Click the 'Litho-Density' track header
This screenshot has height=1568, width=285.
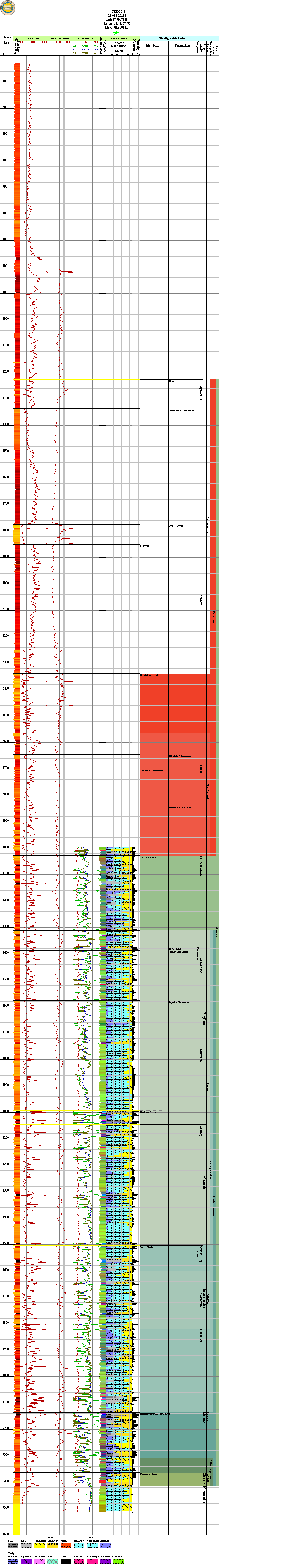click(x=86, y=38)
